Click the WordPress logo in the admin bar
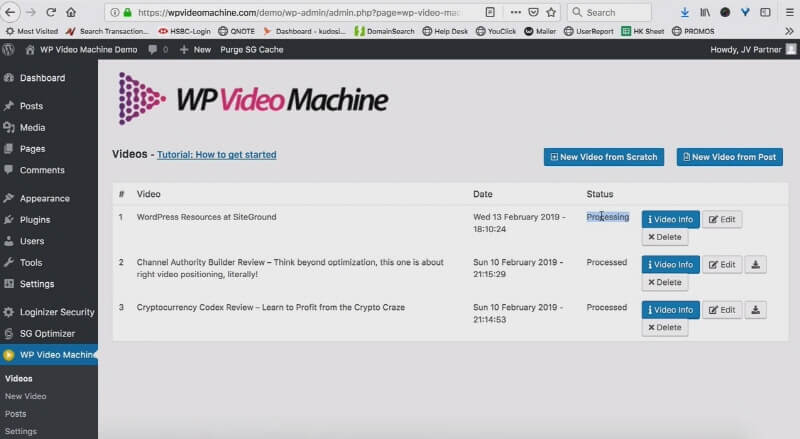 click(9, 50)
